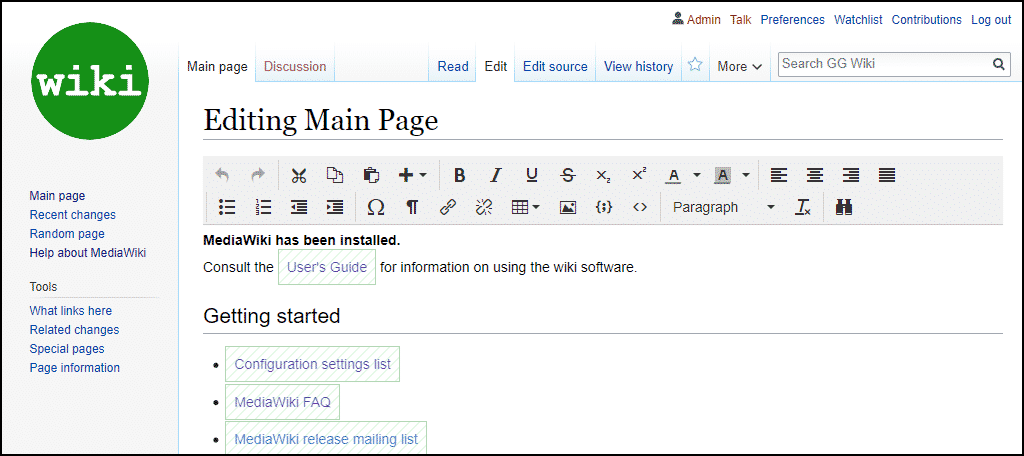The width and height of the screenshot is (1024, 456).
Task: Go to Recent changes in sidebar
Action: coord(72,214)
